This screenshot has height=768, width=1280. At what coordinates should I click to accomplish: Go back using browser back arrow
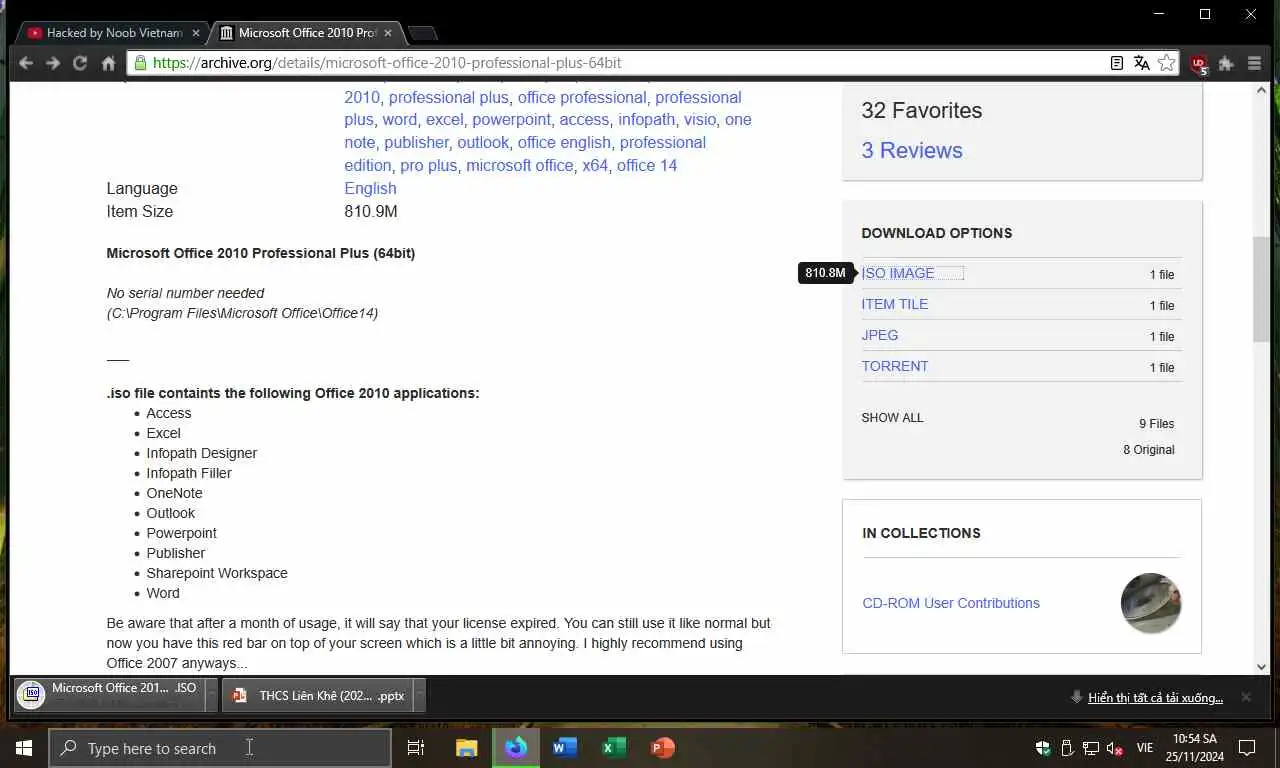(x=26, y=63)
